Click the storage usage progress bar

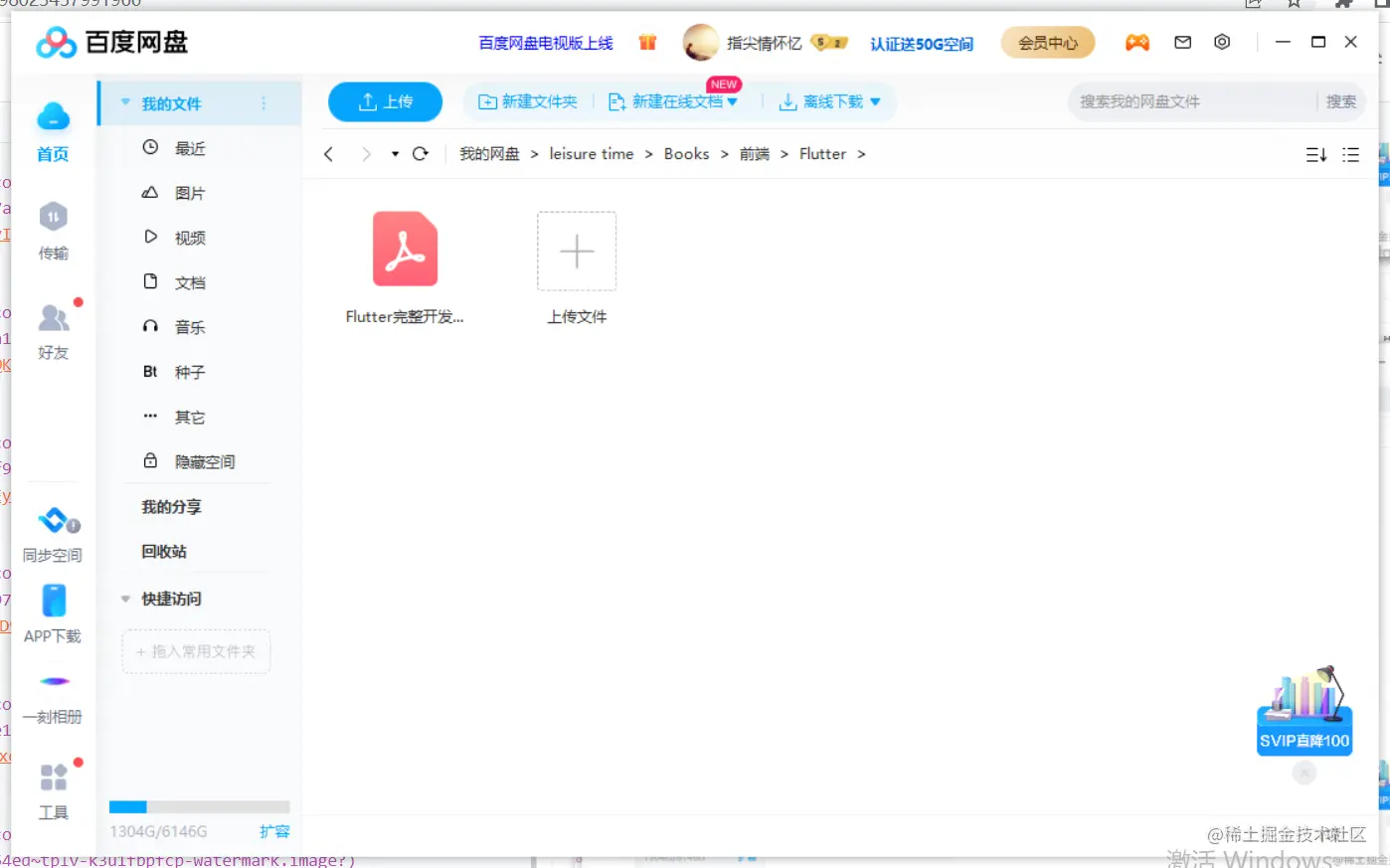[199, 807]
